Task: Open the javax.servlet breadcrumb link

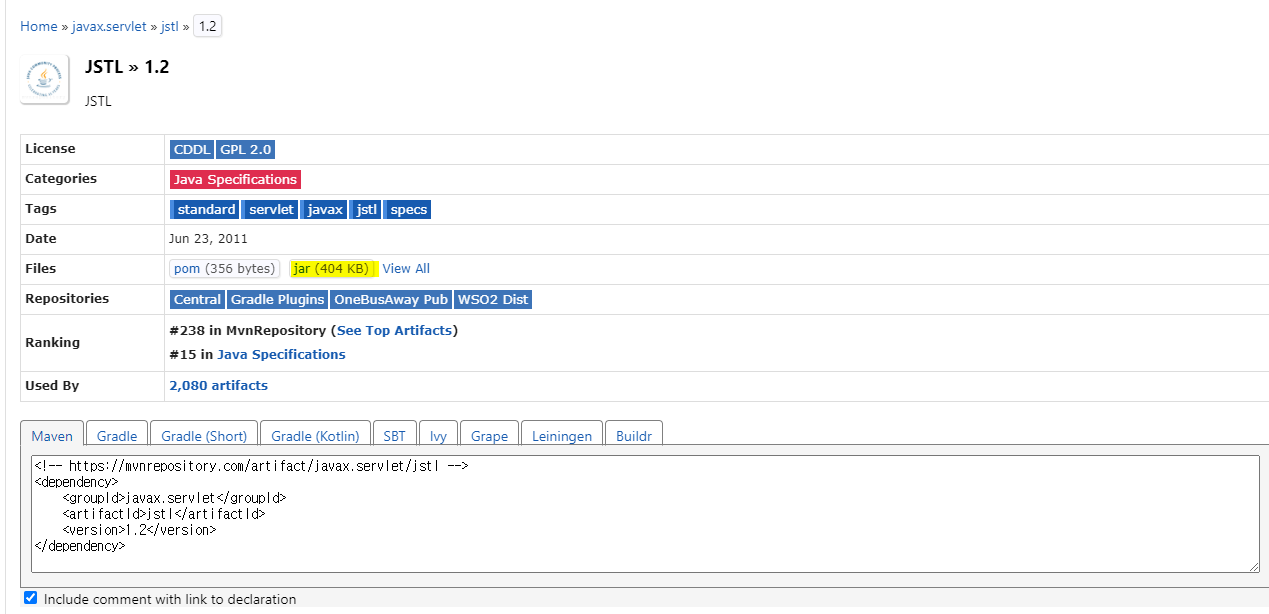Action: click(x=109, y=26)
